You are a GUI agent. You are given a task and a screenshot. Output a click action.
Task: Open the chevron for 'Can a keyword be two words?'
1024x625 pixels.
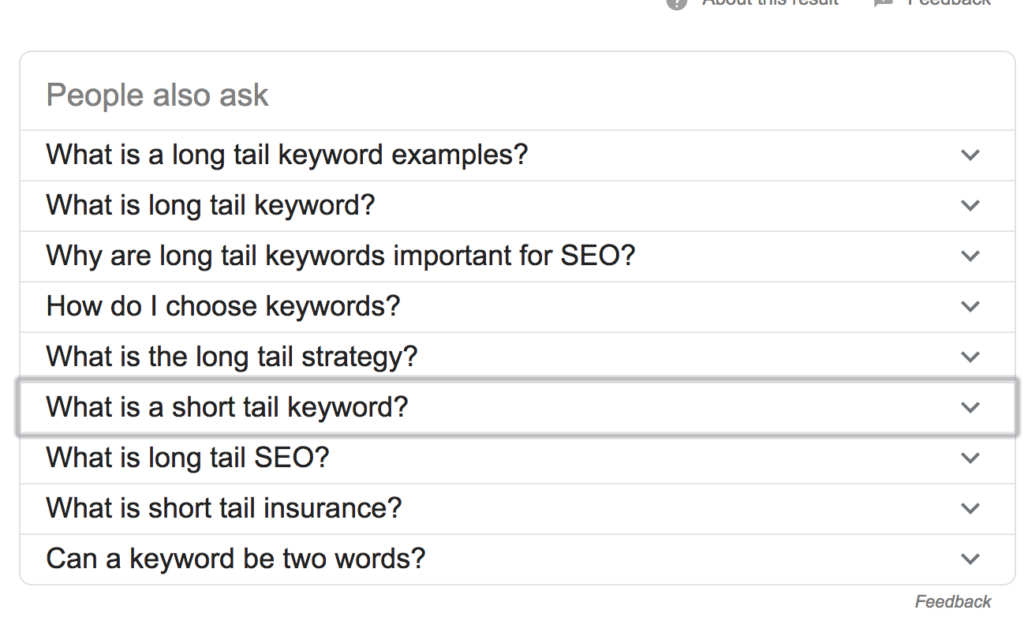coord(969,558)
